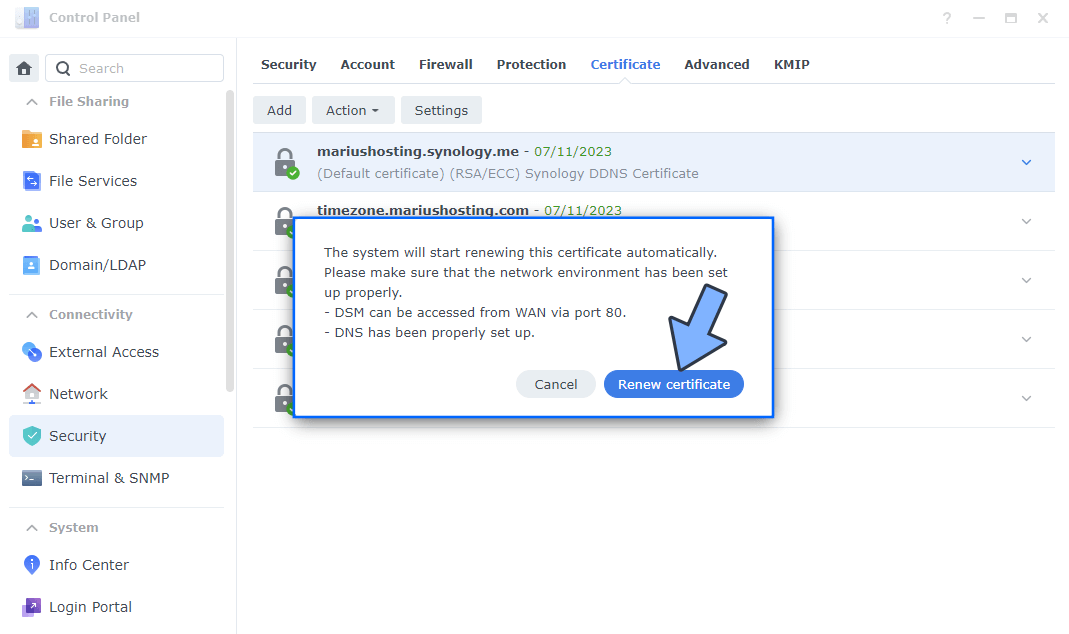Go to Control Panel home icon
Viewport: 1069px width, 634px height.
(x=24, y=68)
